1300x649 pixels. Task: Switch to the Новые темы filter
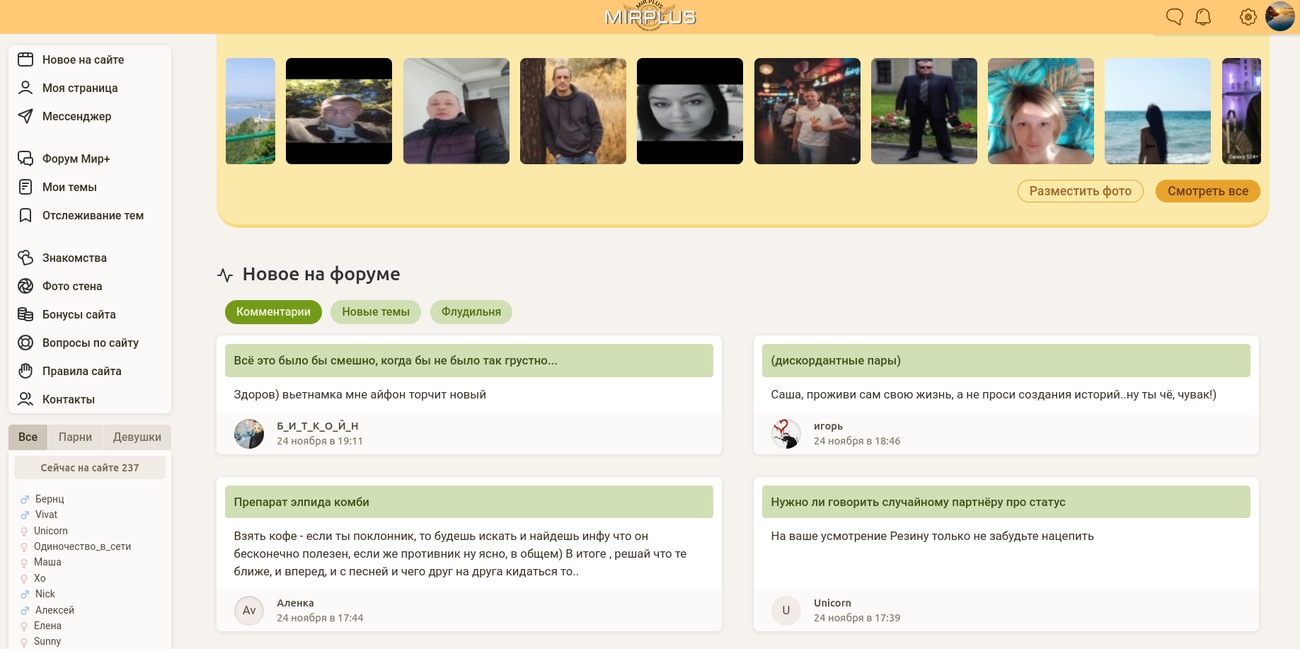(376, 312)
